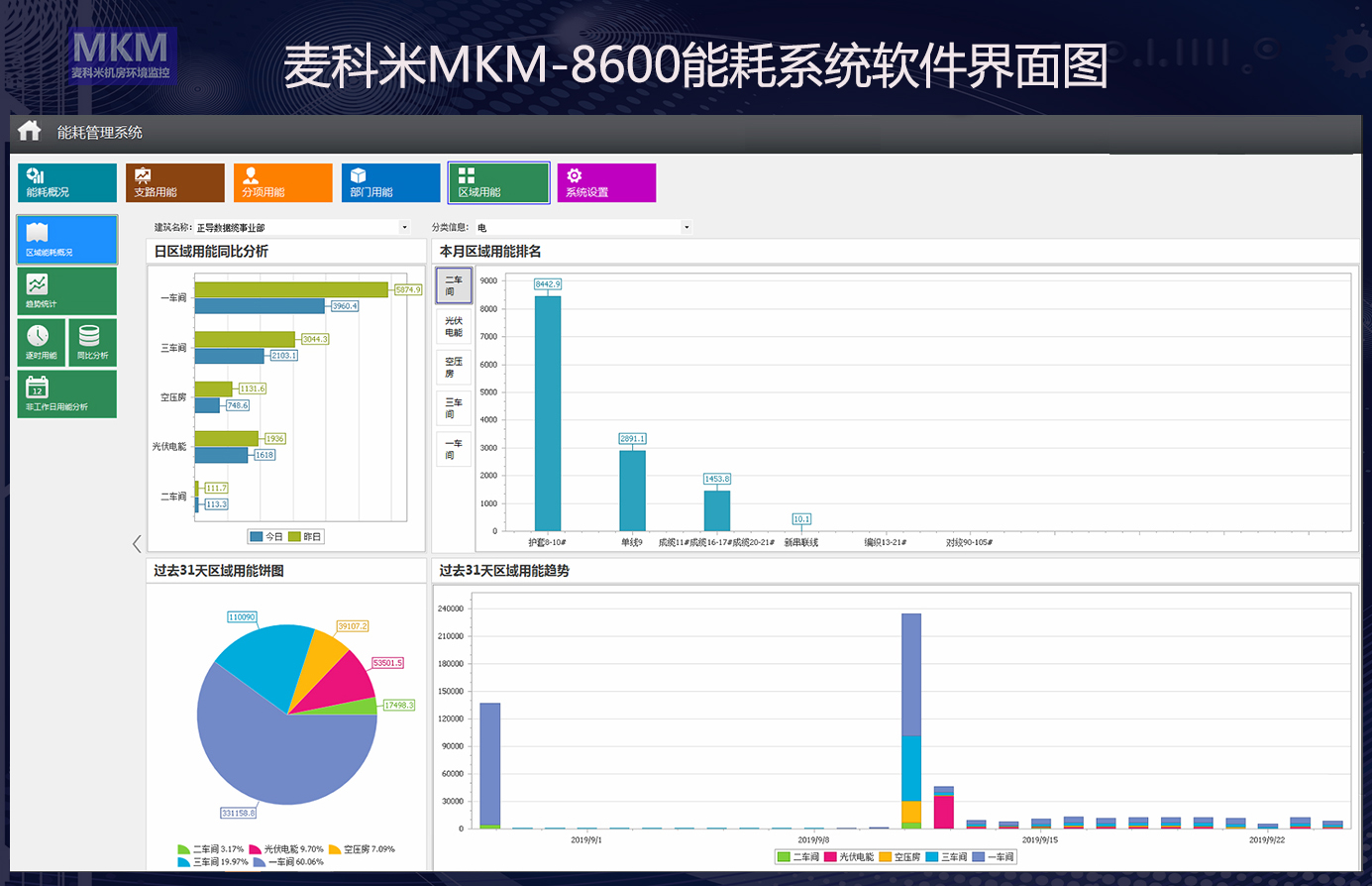
Task: Switch to the 区域用能 area energy tab
Action: click(498, 183)
